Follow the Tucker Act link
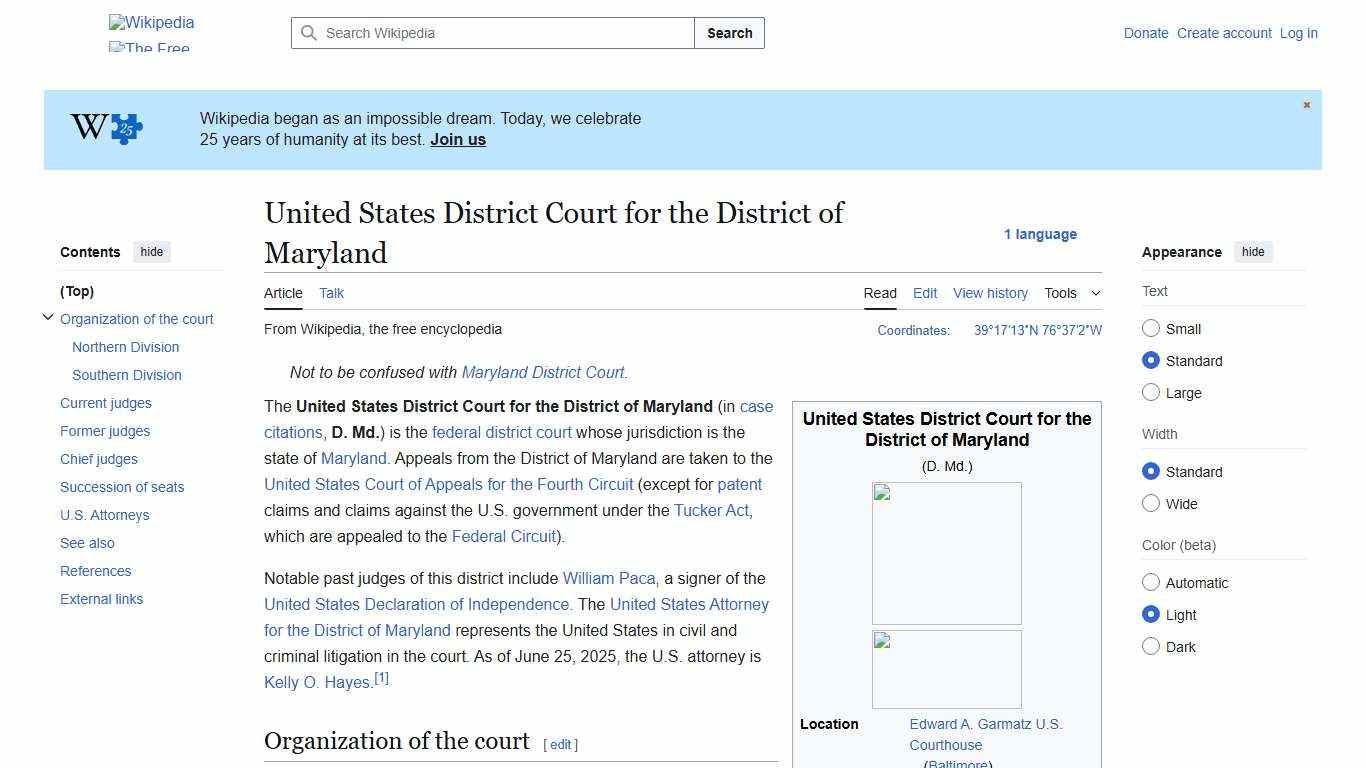Image resolution: width=1366 pixels, height=768 pixels. 710,510
